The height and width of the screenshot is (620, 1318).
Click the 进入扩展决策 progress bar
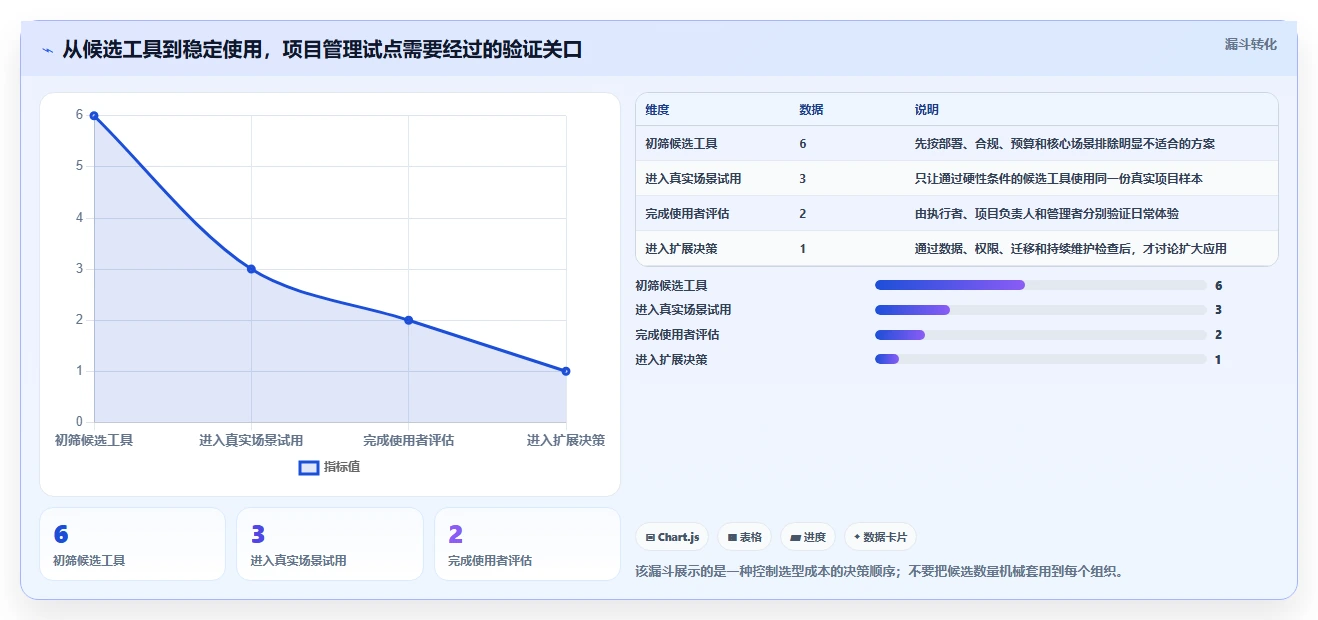click(x=1041, y=359)
